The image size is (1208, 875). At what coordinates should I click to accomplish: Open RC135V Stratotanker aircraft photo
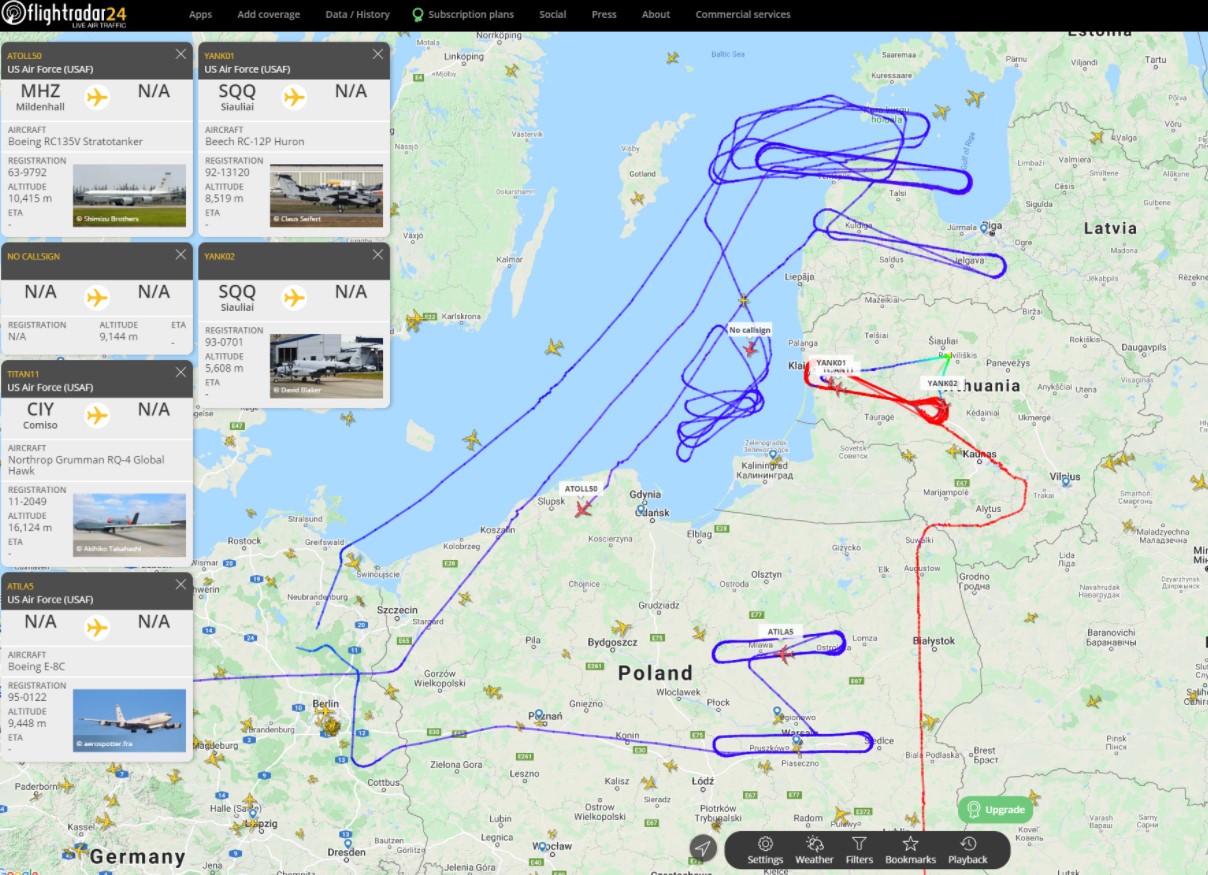tap(129, 196)
